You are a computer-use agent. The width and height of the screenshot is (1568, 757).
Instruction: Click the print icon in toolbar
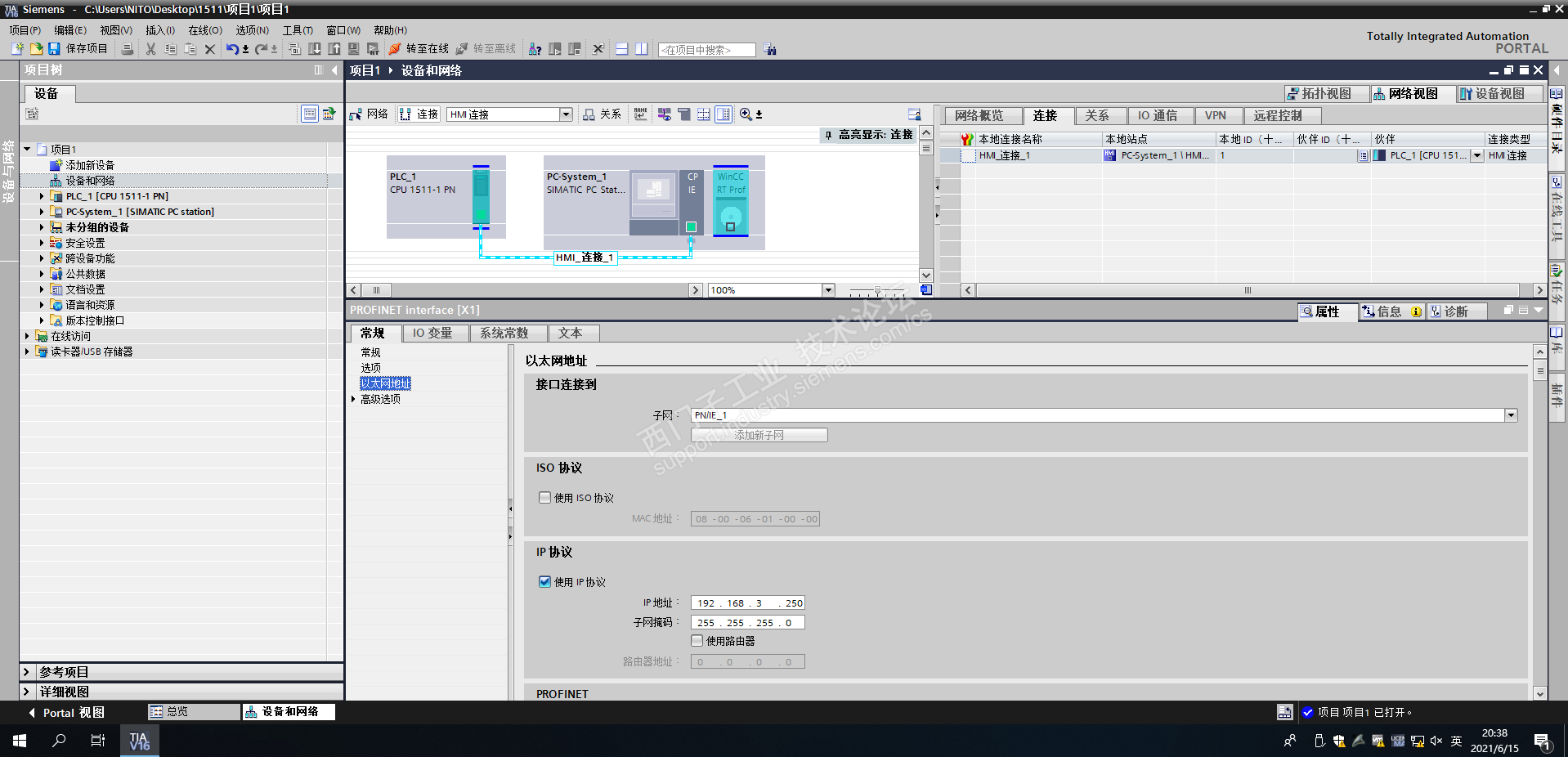coord(128,49)
